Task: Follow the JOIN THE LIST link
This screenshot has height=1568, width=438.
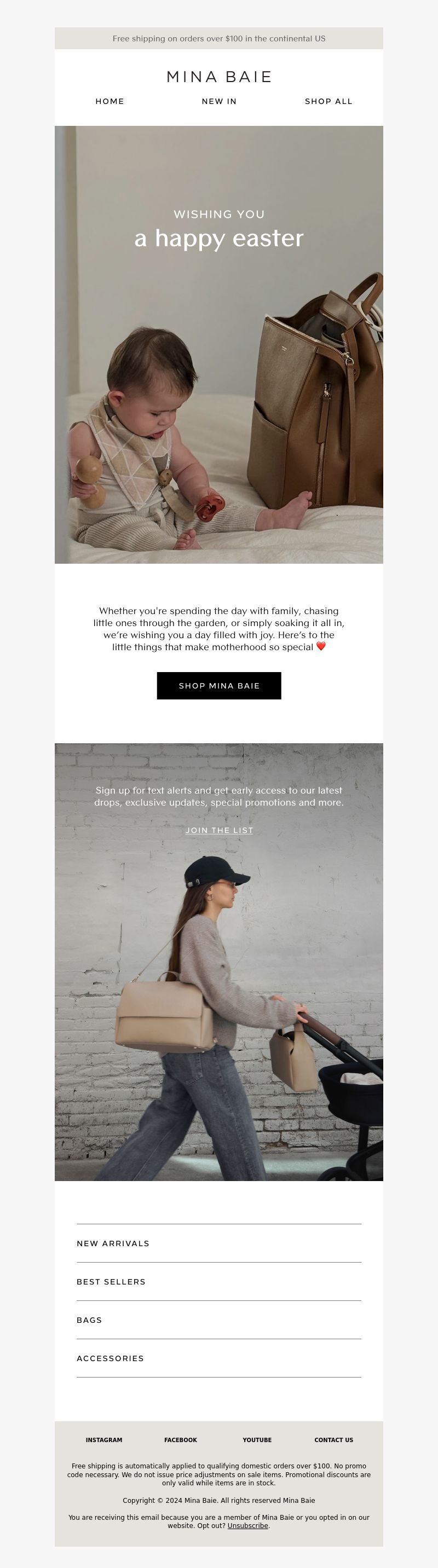Action: point(218,830)
